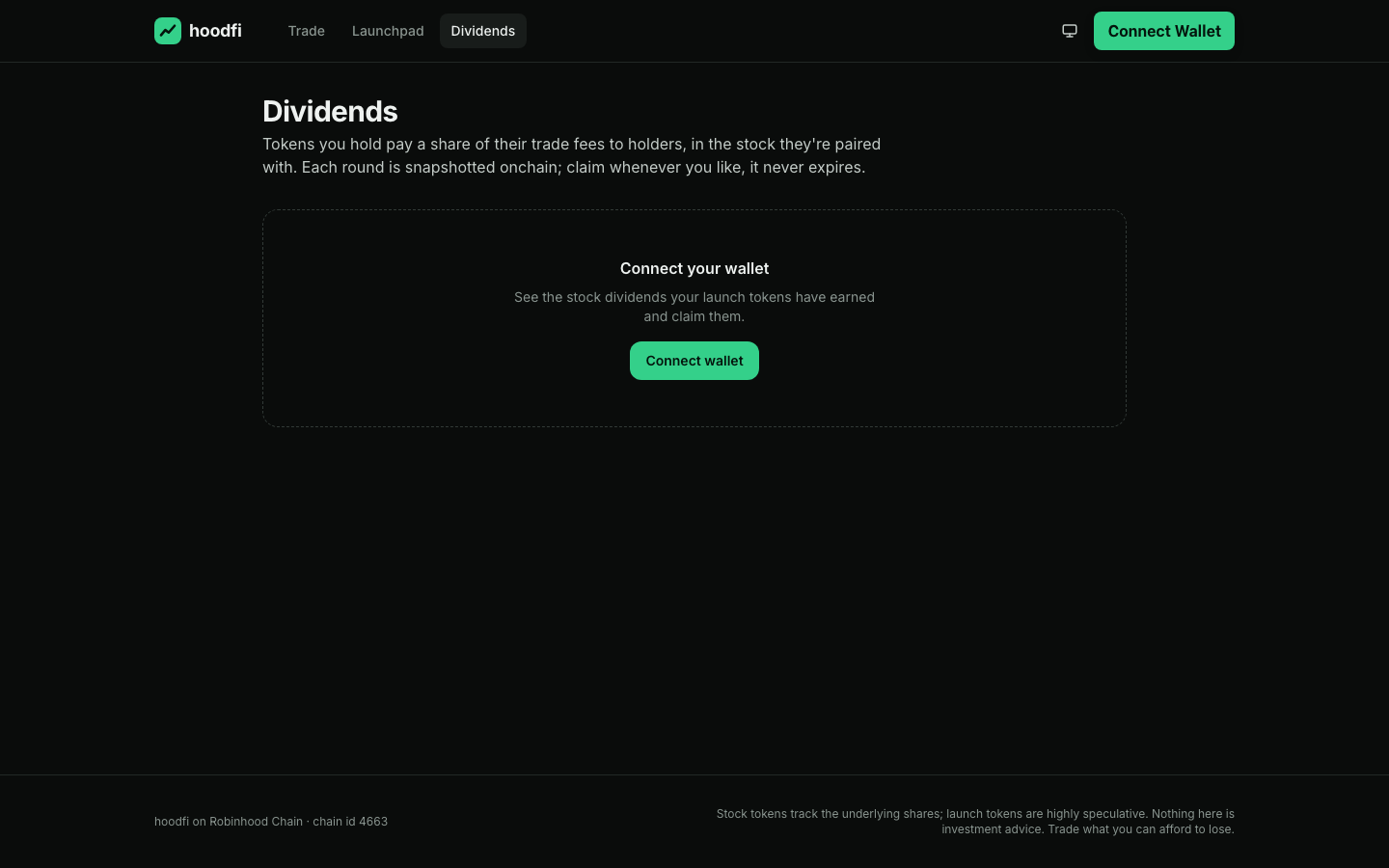Click 'Tokens you hold pay a share' paragraph
The image size is (1389, 868).
tap(572, 155)
